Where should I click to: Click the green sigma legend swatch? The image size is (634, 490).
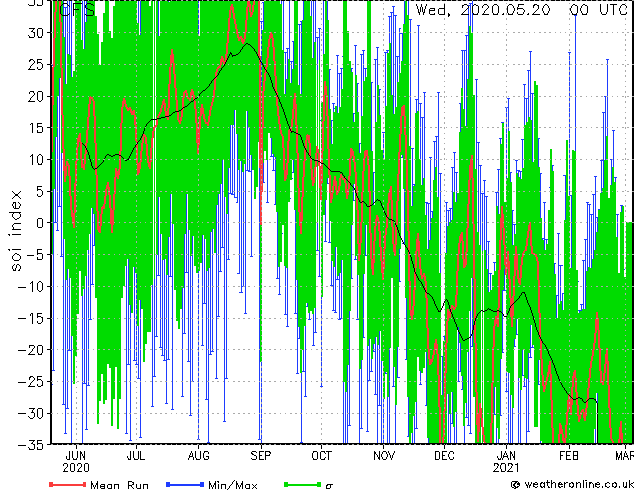click(x=303, y=484)
